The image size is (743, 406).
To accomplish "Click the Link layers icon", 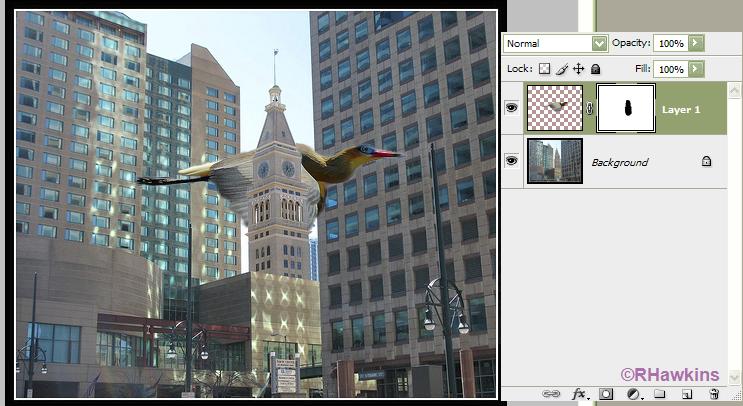I will [x=551, y=394].
